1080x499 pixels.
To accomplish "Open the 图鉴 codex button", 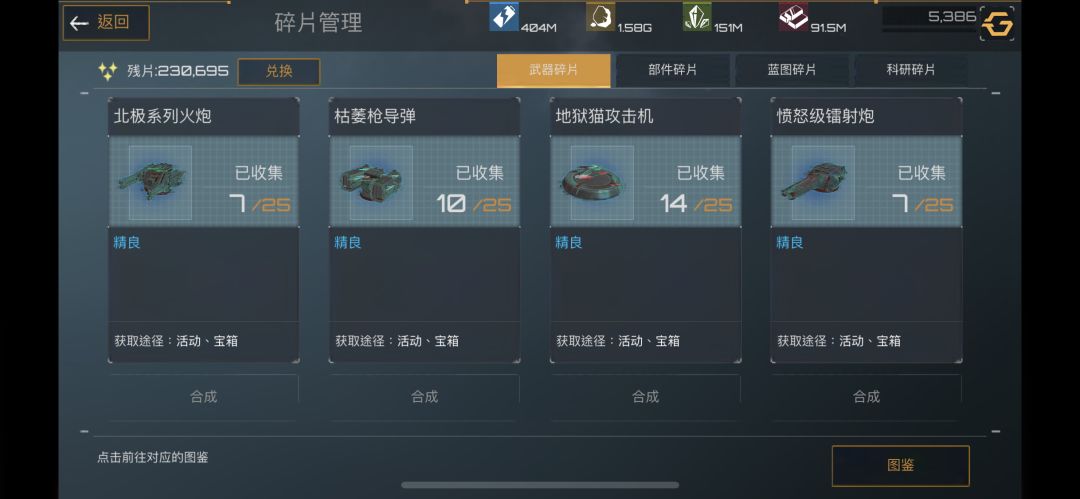I will [x=901, y=466].
